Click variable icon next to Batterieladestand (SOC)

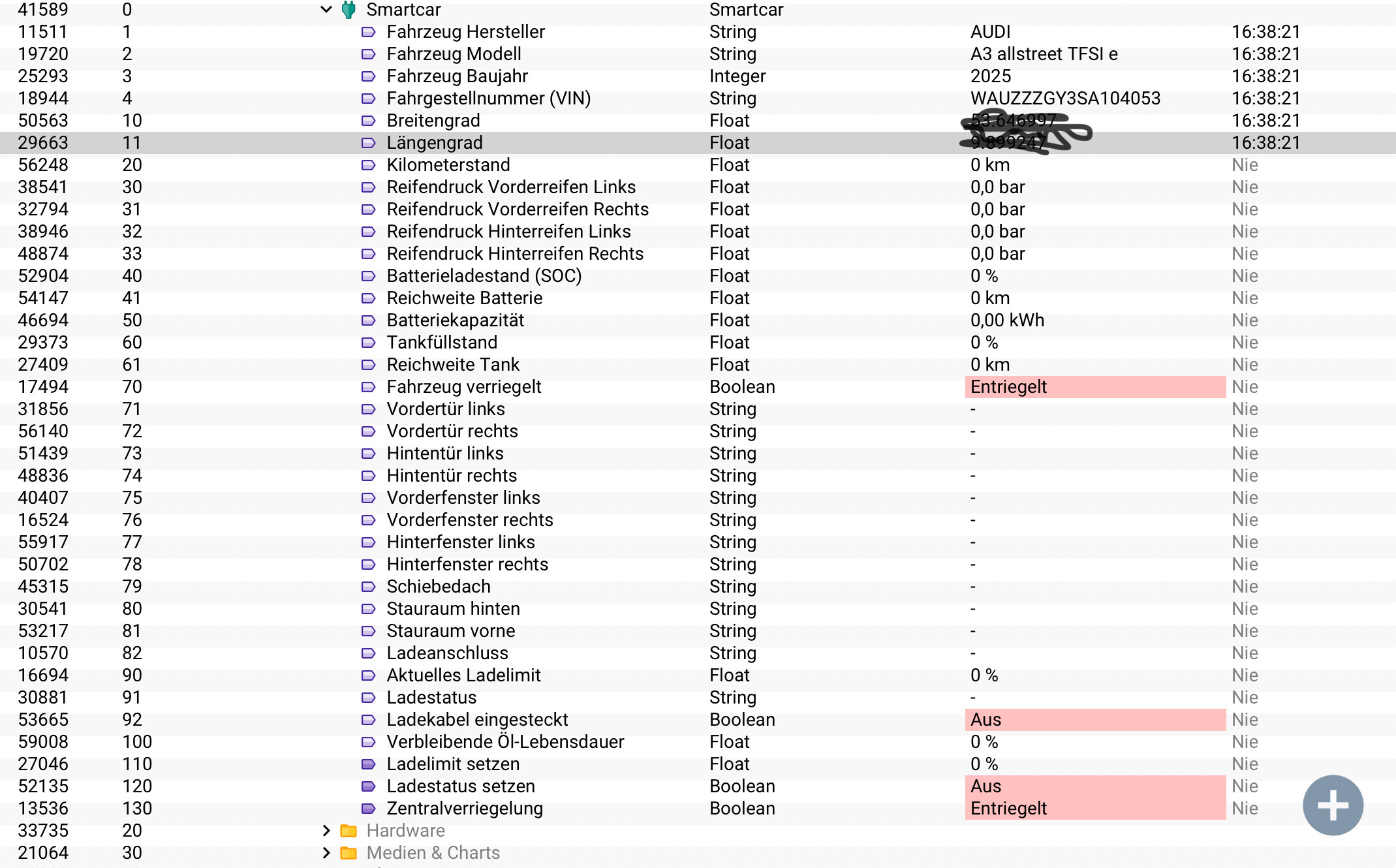(x=368, y=276)
